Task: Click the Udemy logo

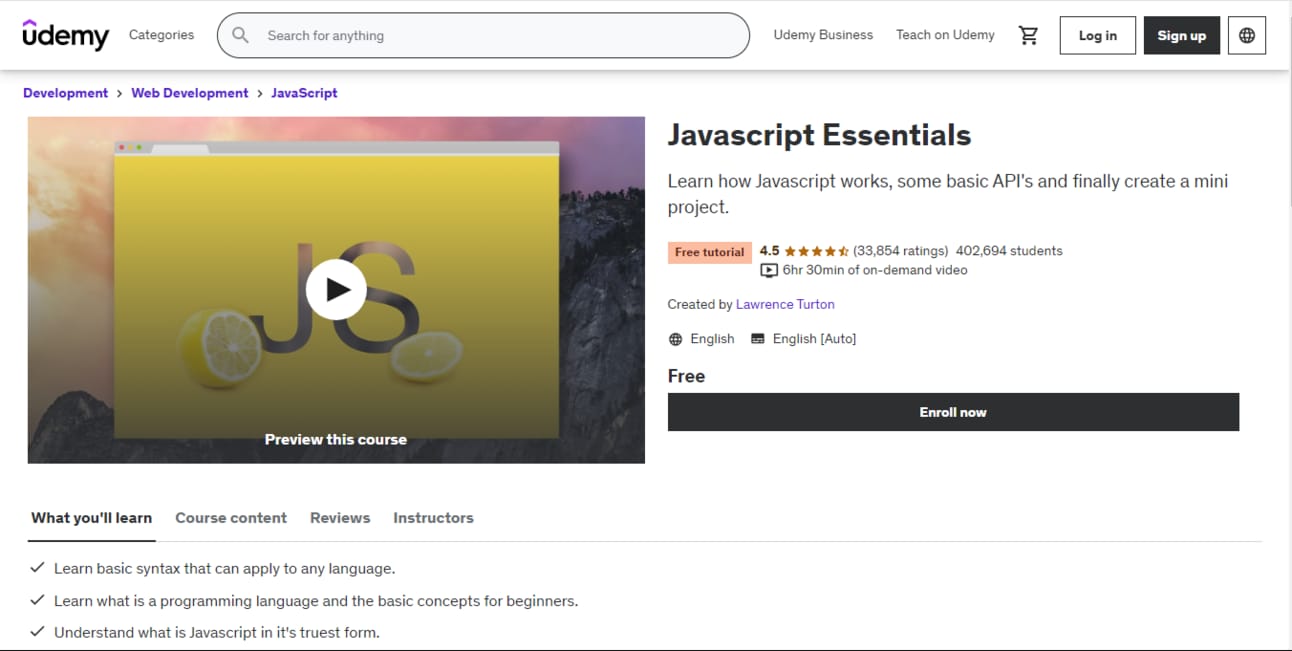Action: tap(65, 35)
